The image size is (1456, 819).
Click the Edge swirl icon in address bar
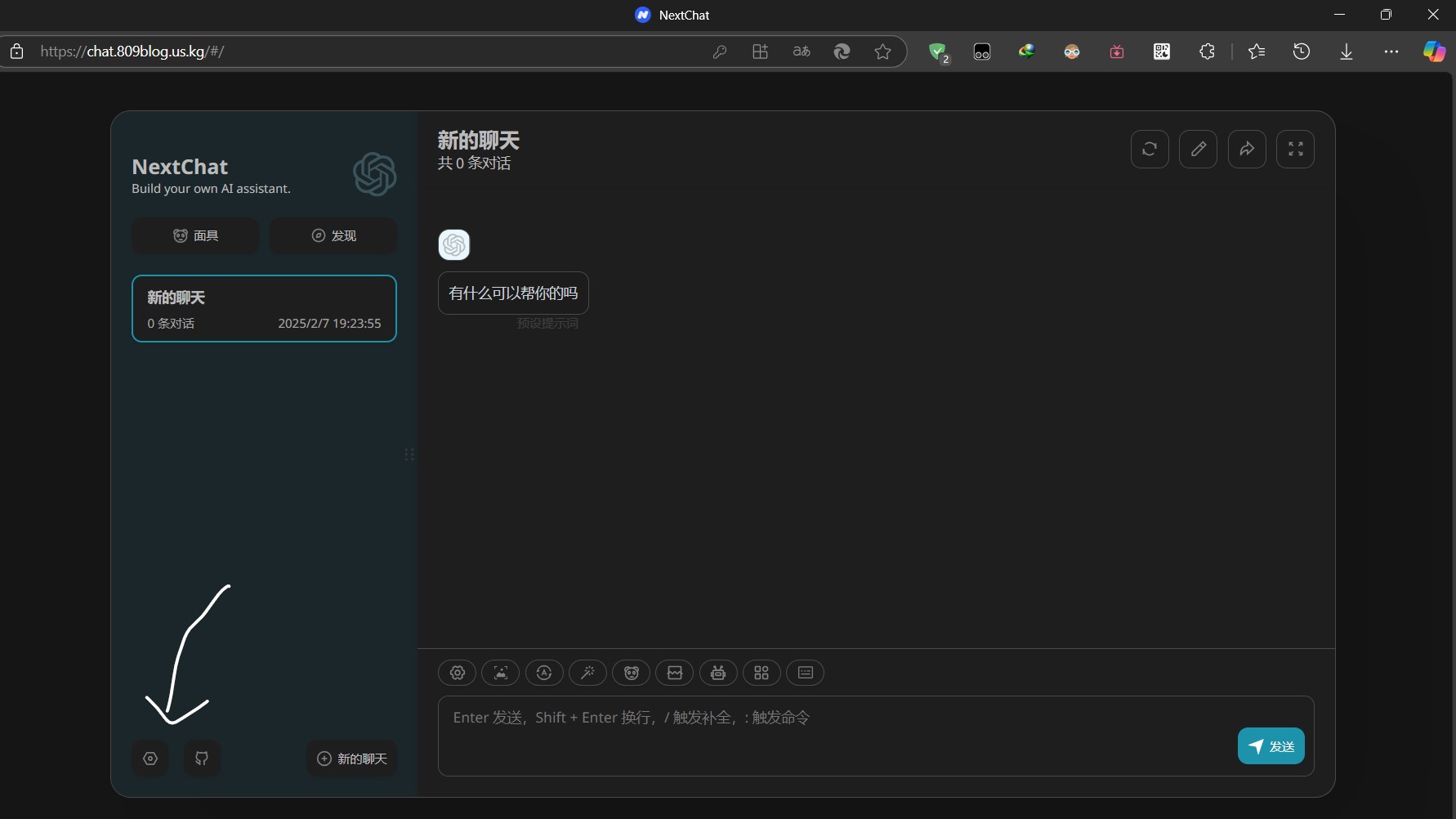842,51
